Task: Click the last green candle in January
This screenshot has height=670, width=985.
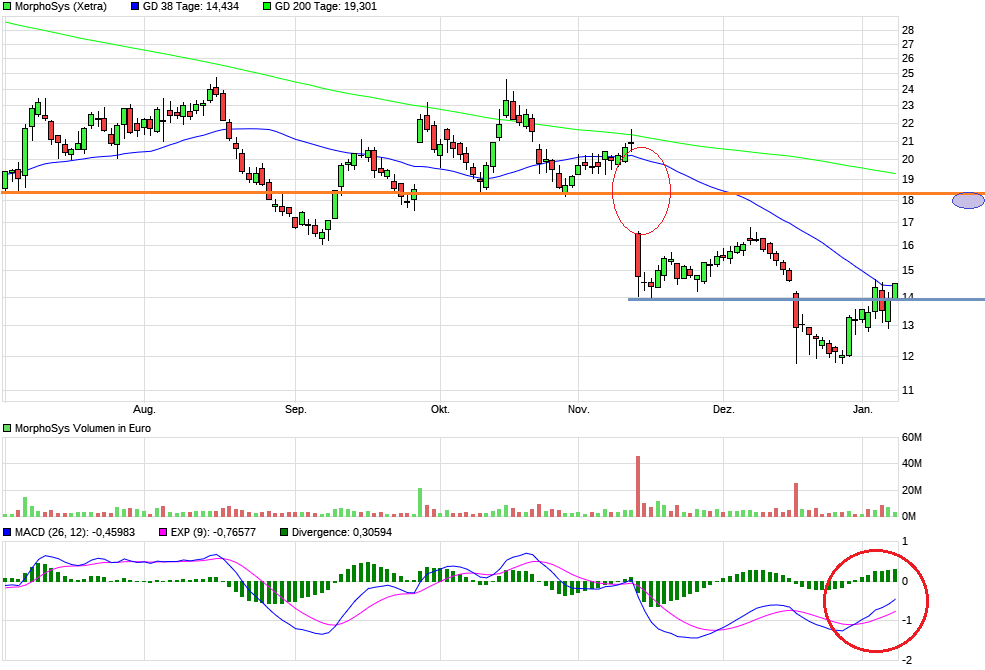Action: [895, 291]
